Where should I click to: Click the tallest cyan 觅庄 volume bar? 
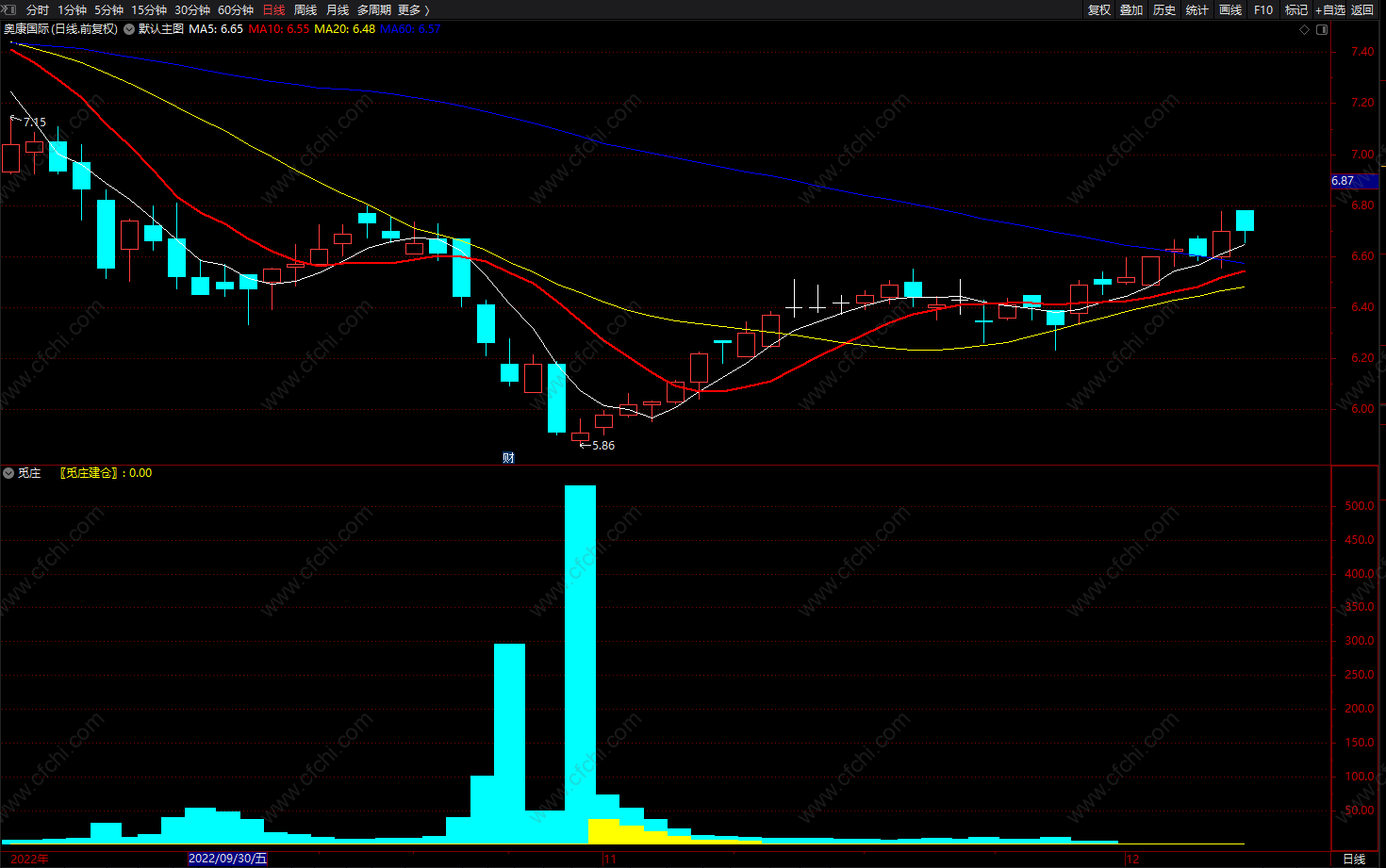[580, 664]
